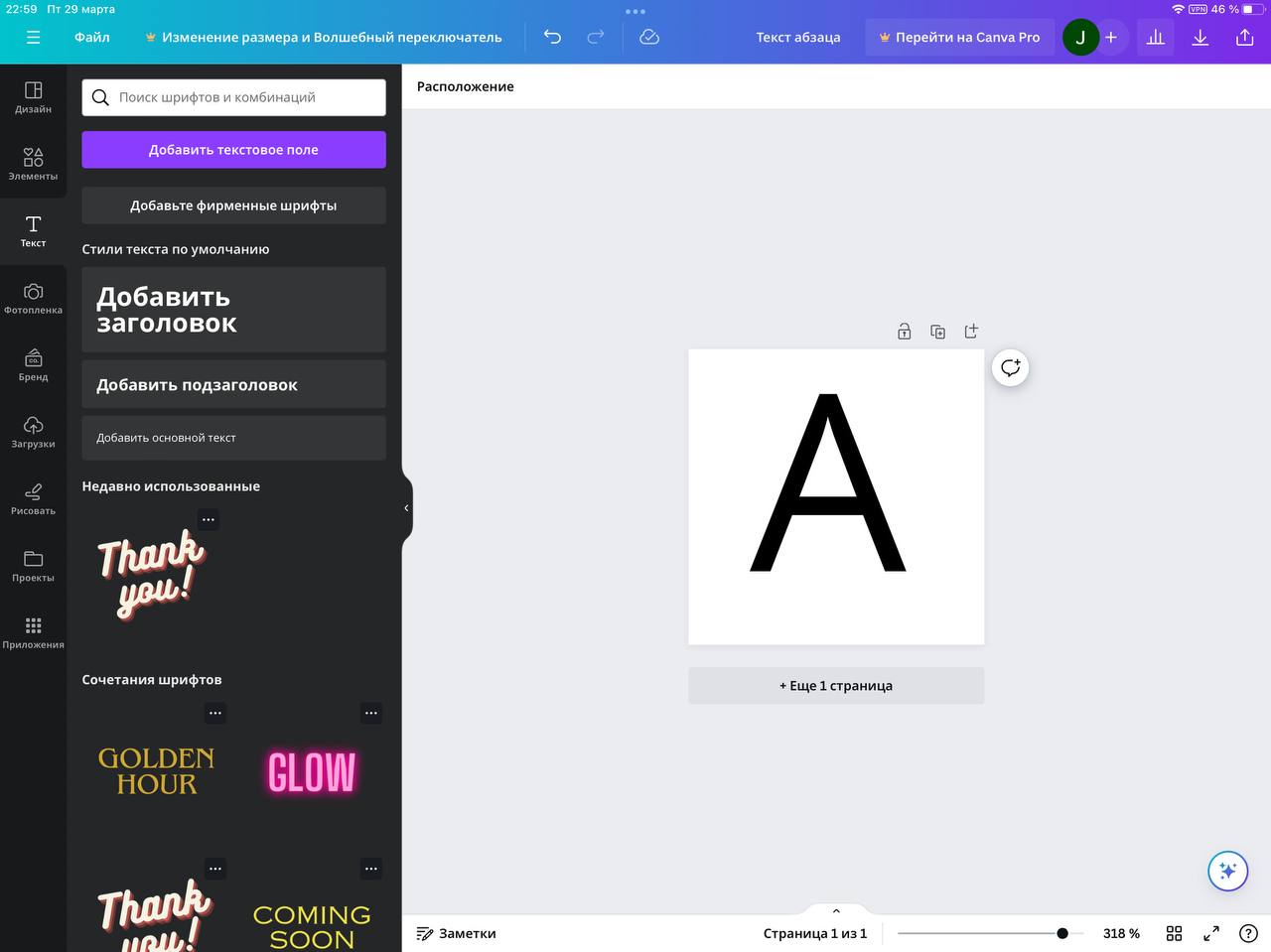Click the Magic assistant sparkle button
The width and height of the screenshot is (1271, 952).
point(1227,871)
